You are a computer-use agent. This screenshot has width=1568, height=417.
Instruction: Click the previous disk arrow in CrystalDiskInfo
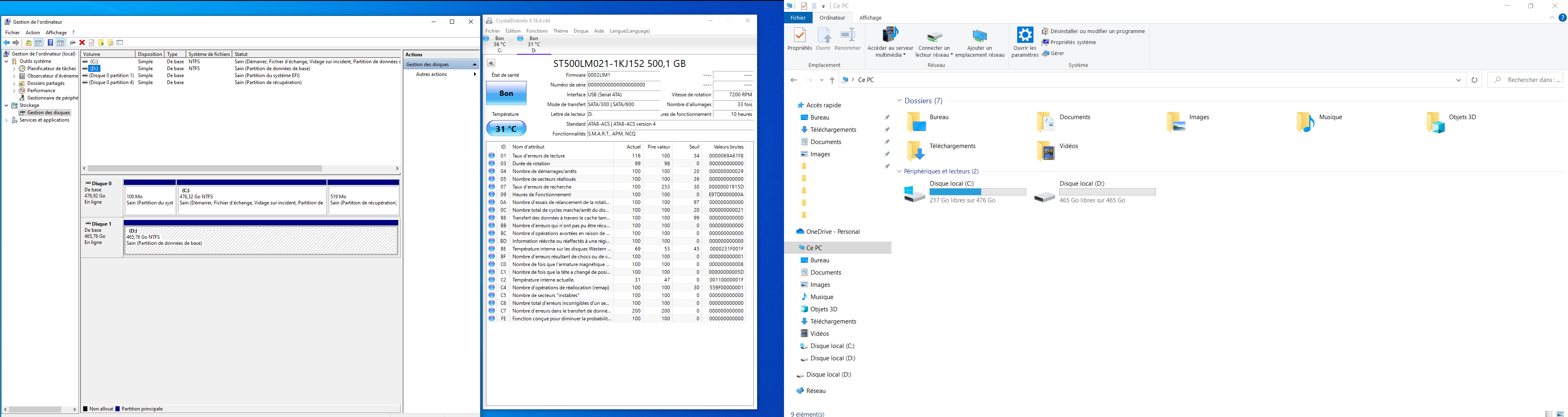(x=490, y=63)
